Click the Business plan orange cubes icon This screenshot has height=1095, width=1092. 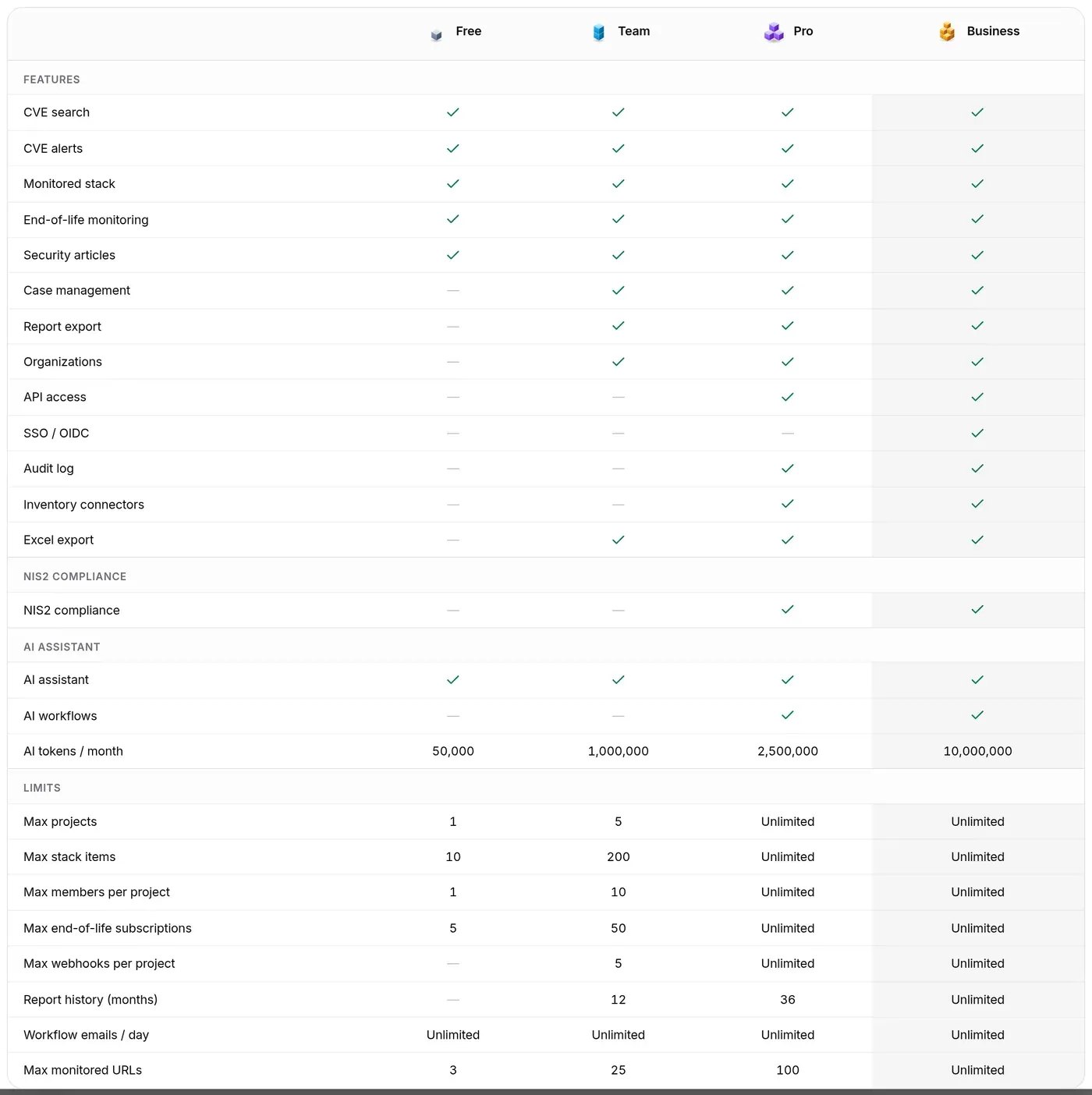[947, 32]
